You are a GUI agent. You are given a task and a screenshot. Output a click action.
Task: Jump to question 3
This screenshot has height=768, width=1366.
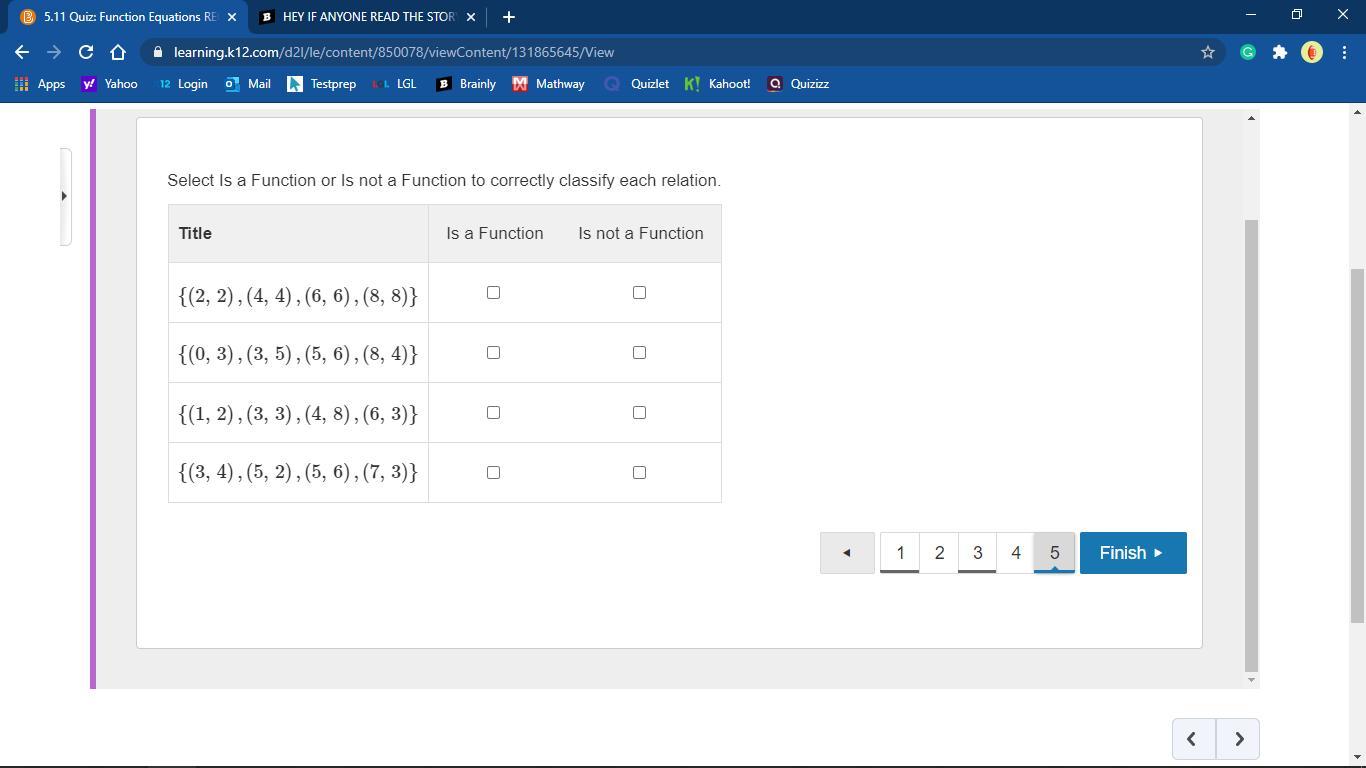point(977,553)
